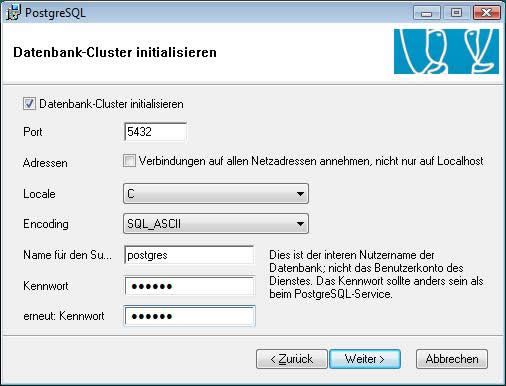Image resolution: width=506 pixels, height=386 pixels.
Task: Click the PostgreSQL installer icon in title bar
Action: tap(13, 13)
